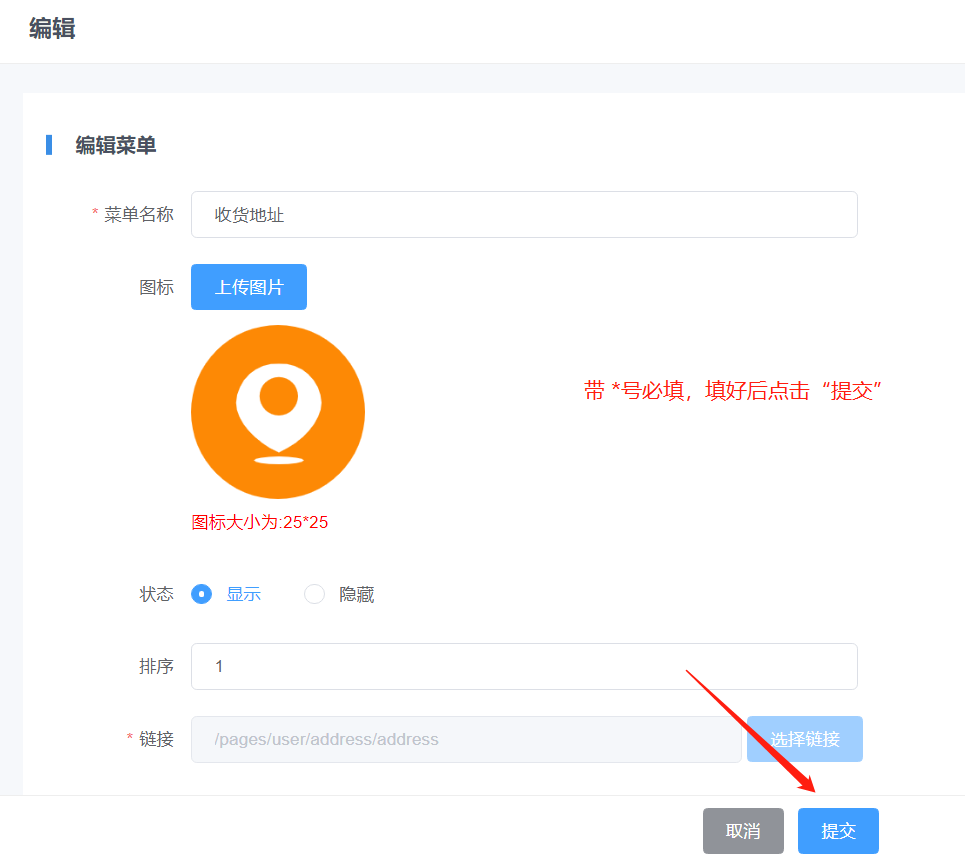Click the 编辑 page title
Viewport: 965px width, 862px height.
tap(52, 28)
